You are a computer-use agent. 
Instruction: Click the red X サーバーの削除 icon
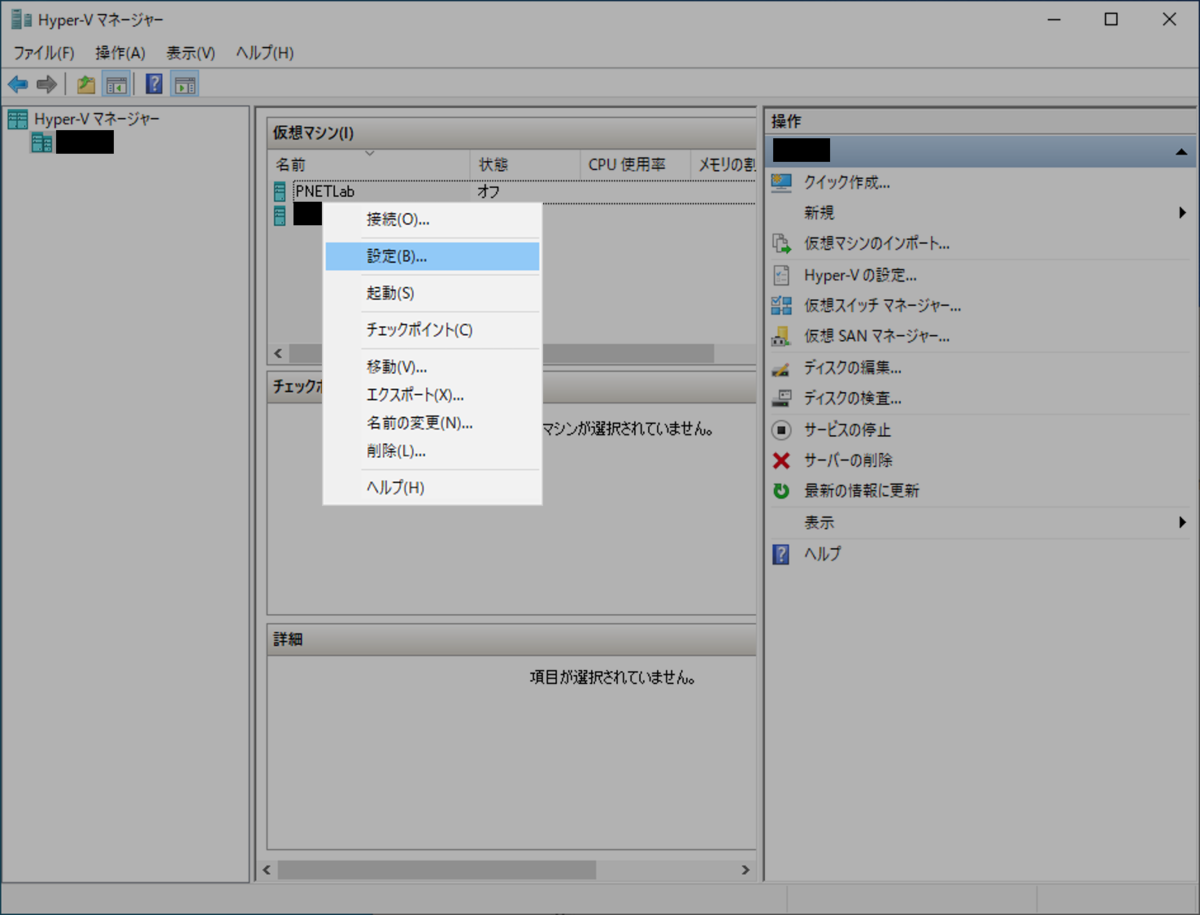(780, 460)
